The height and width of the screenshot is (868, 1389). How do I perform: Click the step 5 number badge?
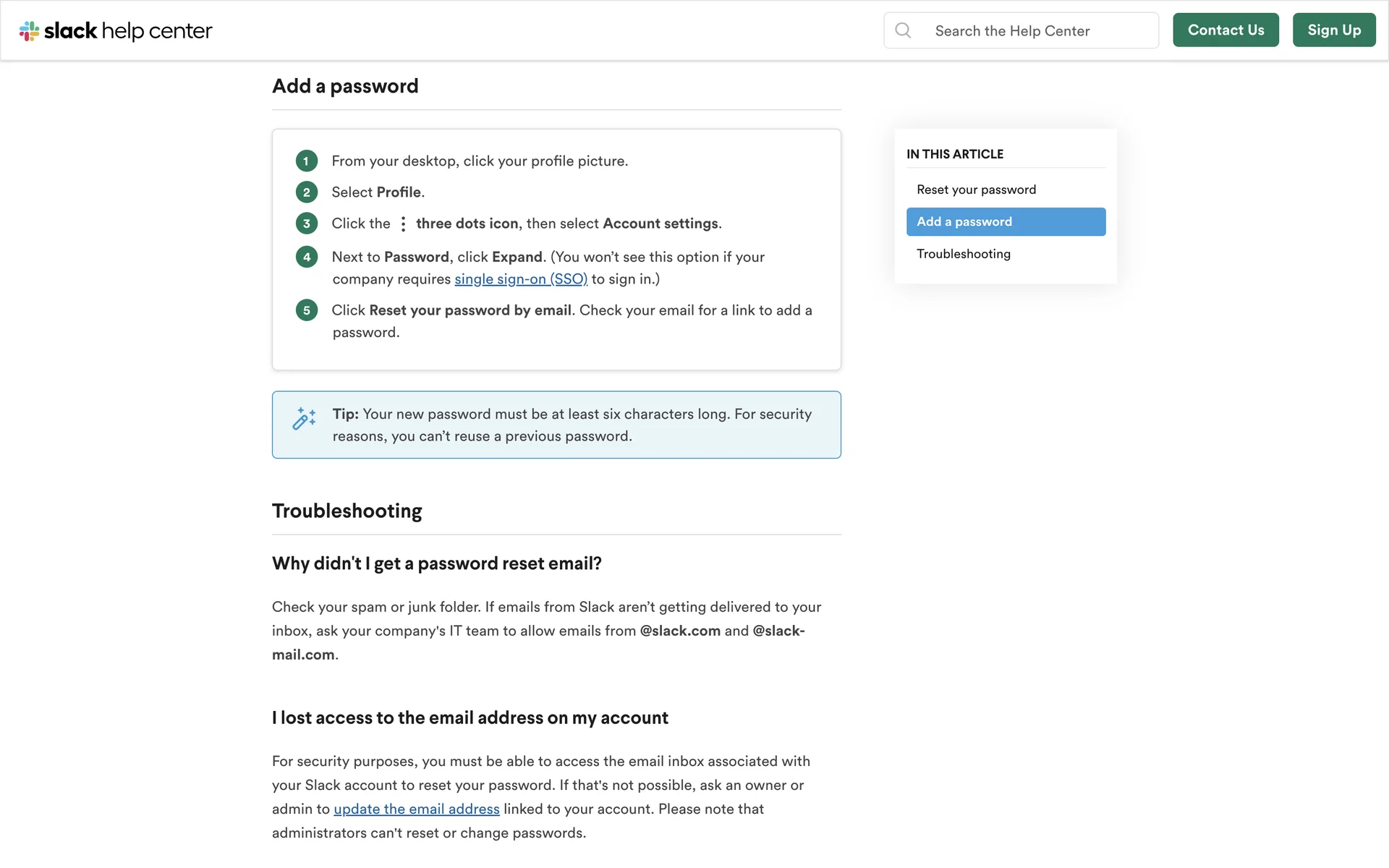point(307,310)
